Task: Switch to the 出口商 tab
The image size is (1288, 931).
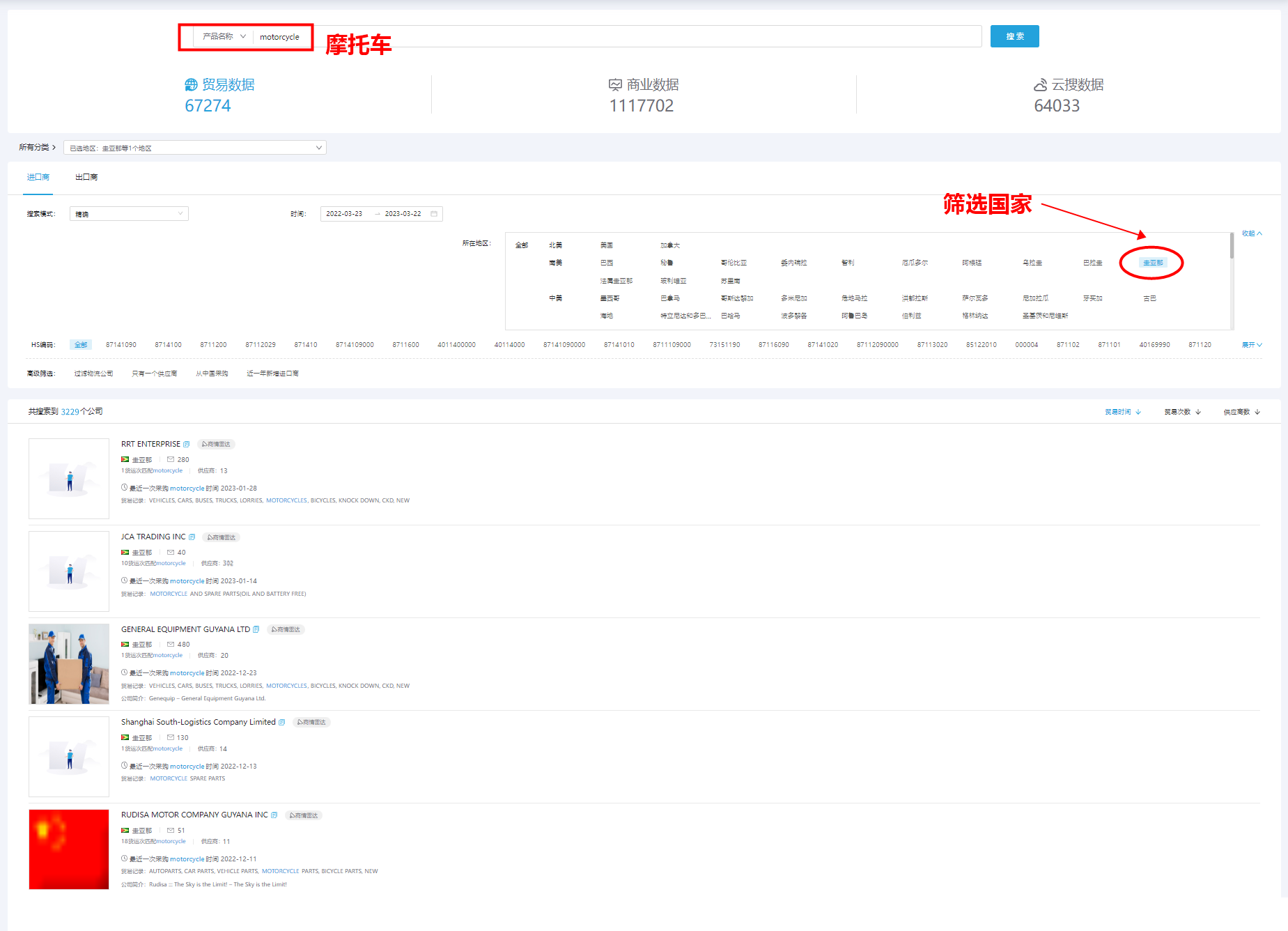Action: point(86,178)
